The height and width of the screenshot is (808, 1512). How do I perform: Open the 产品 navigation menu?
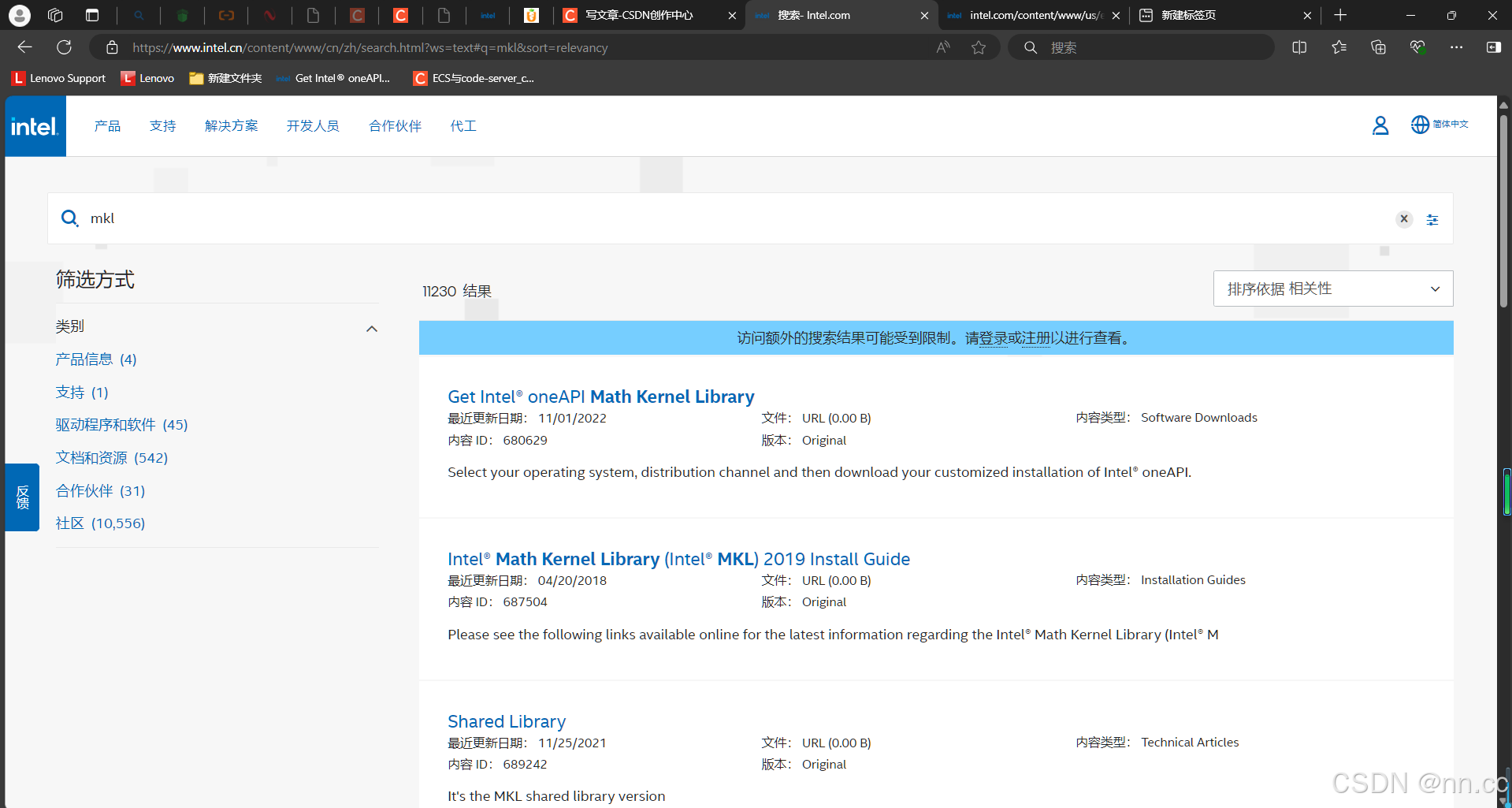pyautogui.click(x=107, y=126)
